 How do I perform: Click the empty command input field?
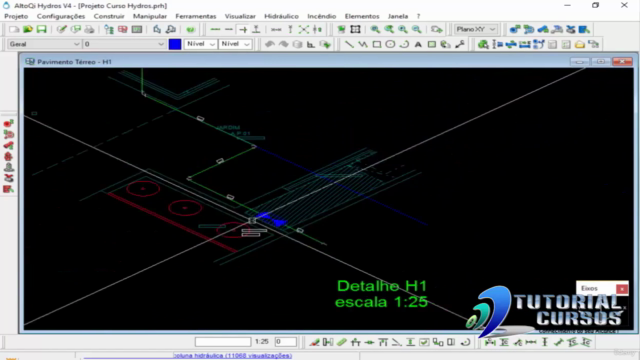point(223,342)
